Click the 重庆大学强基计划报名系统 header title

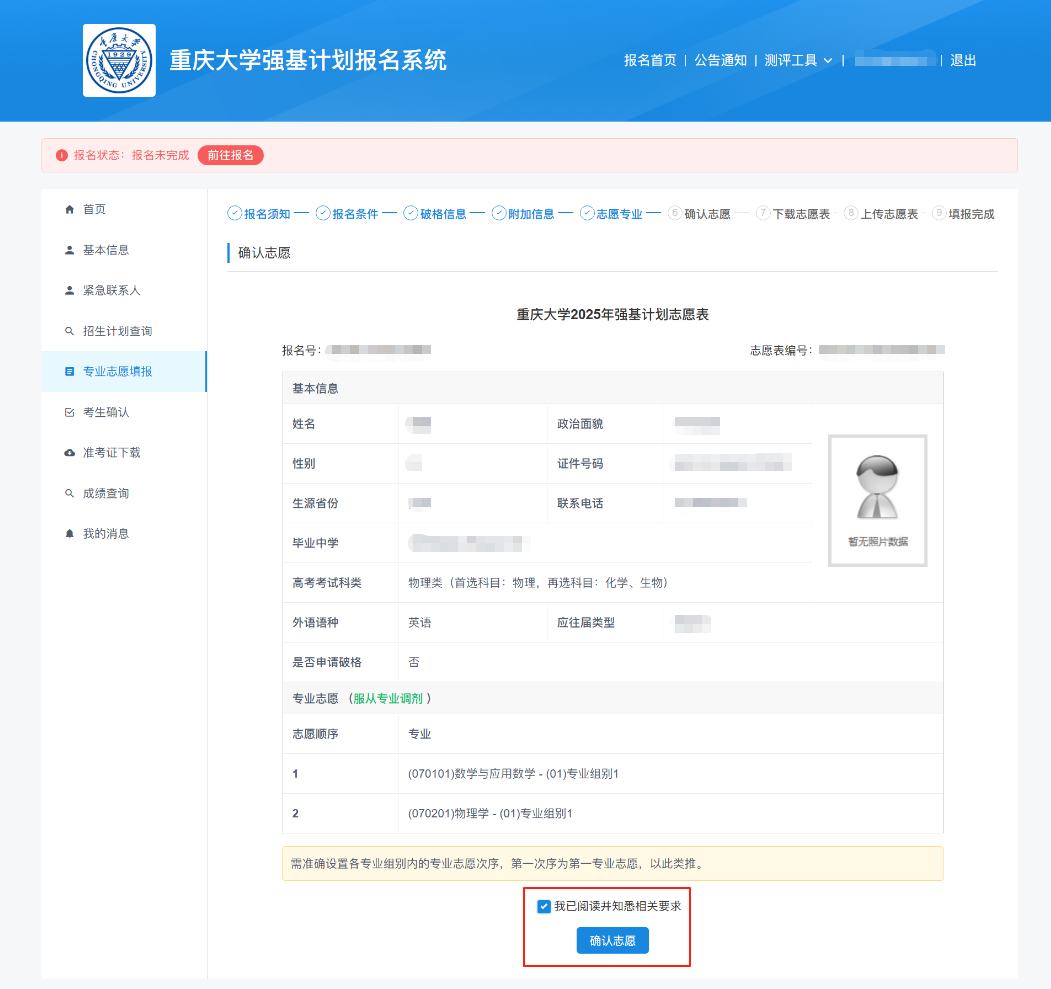[308, 60]
